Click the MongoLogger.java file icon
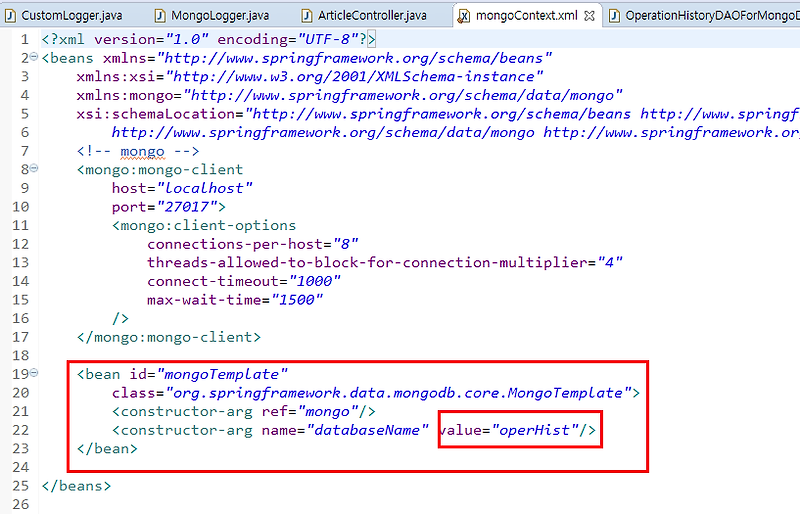The height and width of the screenshot is (514, 800). [160, 16]
